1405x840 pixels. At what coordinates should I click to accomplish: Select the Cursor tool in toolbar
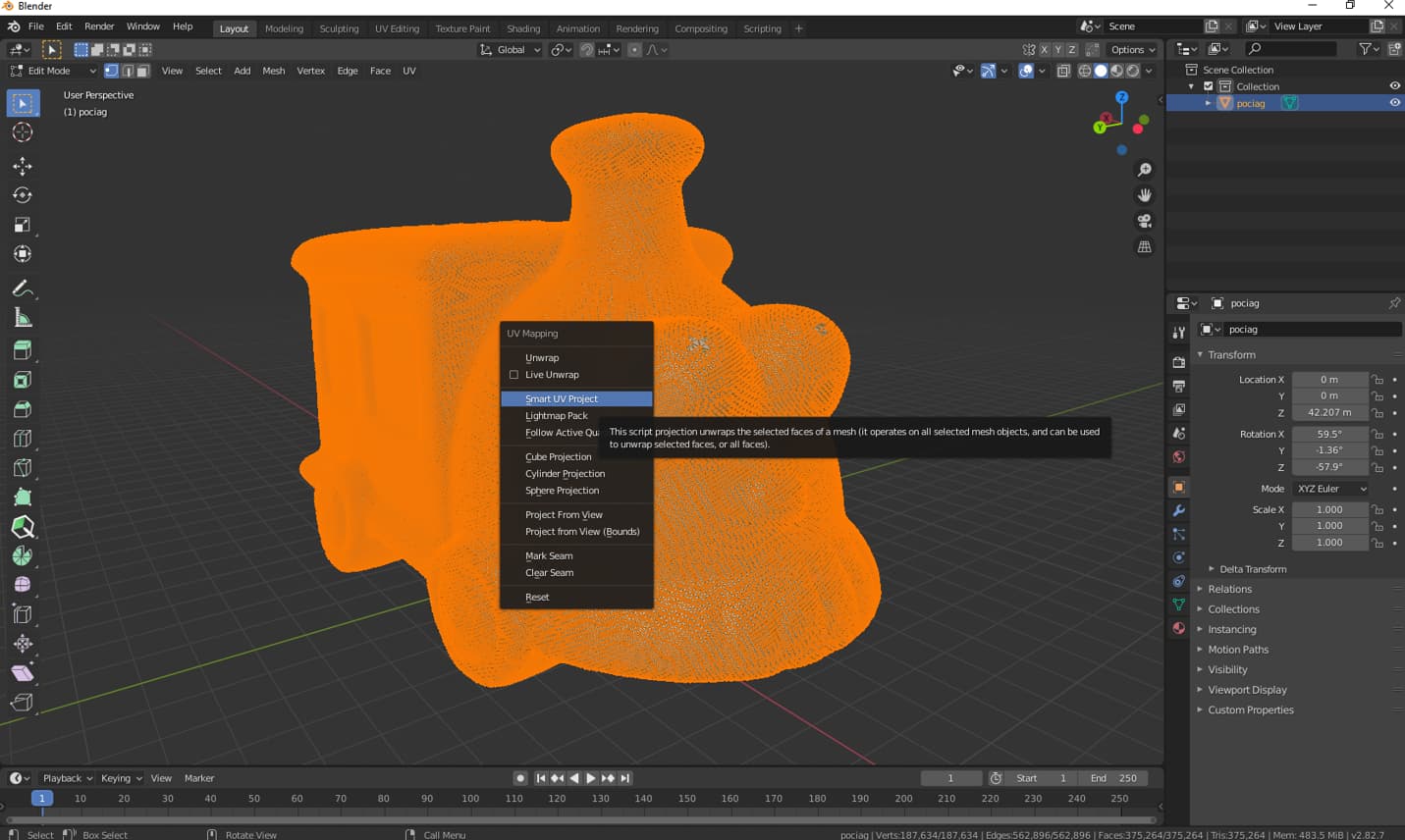coord(23,132)
